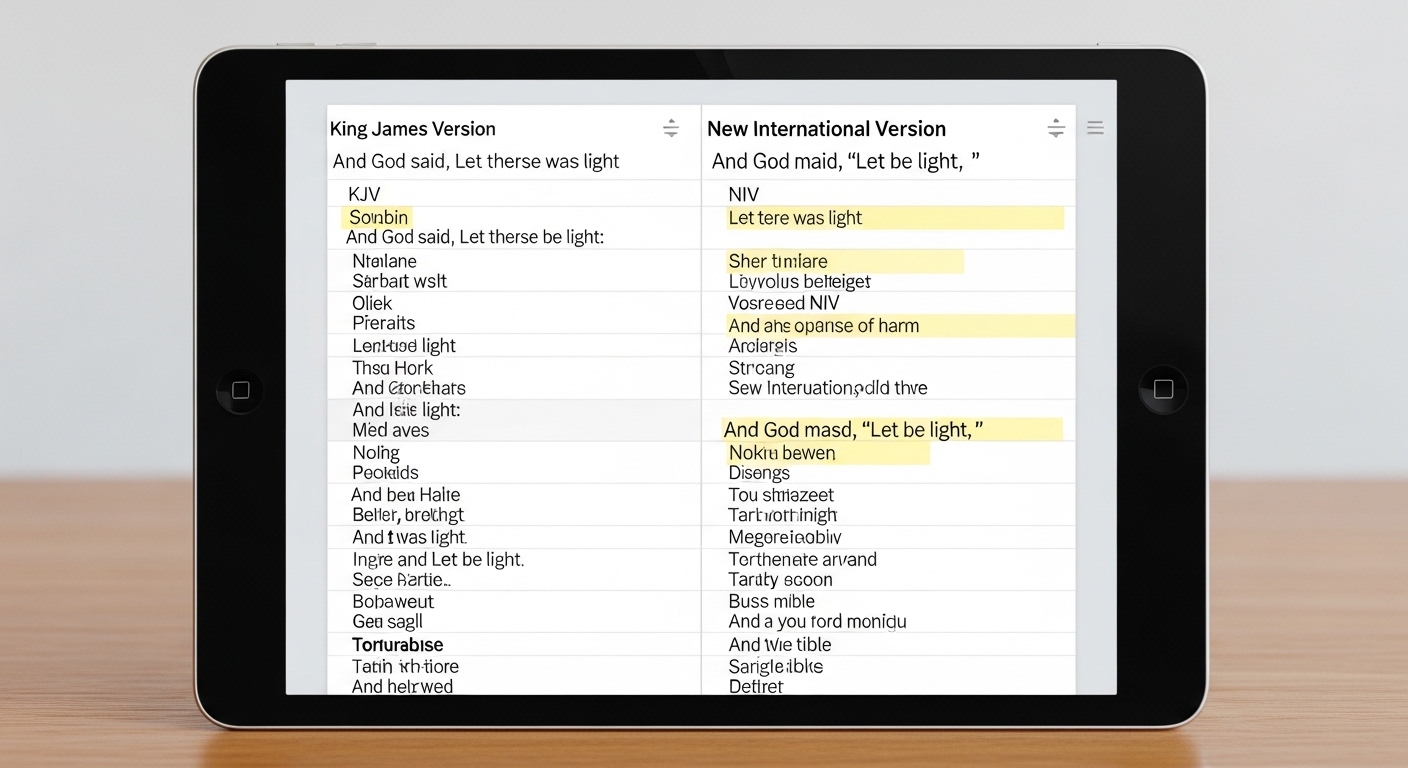Click the New International Version panel divider icon
Viewport: 1408px width, 768px height.
click(x=1056, y=128)
